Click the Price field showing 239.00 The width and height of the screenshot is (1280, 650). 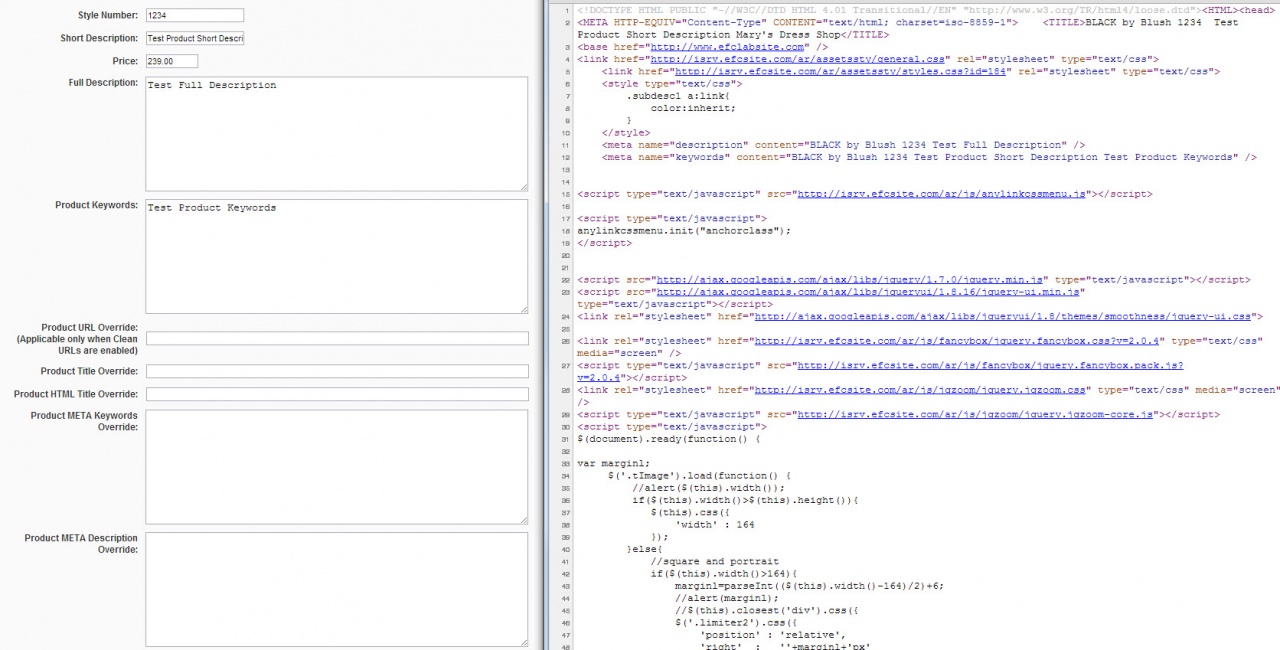point(171,61)
